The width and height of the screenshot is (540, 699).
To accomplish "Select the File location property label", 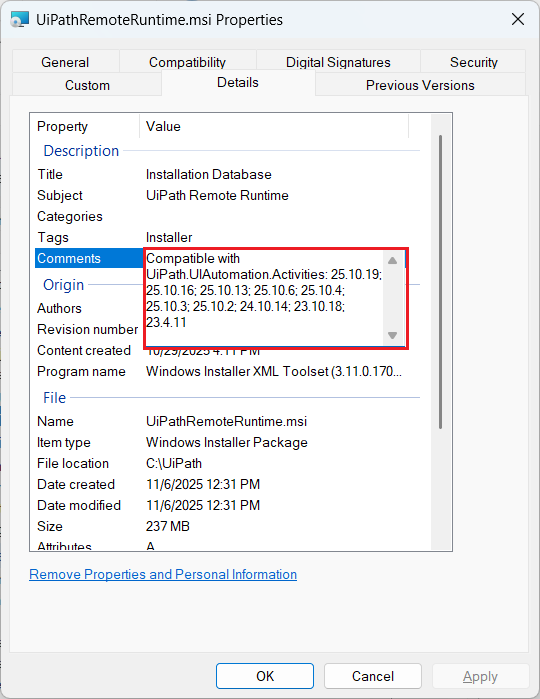I will [73, 463].
